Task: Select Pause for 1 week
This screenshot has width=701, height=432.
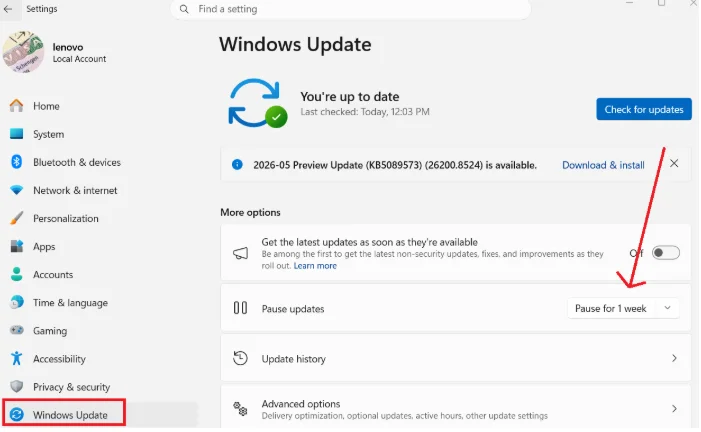Action: click(x=611, y=309)
